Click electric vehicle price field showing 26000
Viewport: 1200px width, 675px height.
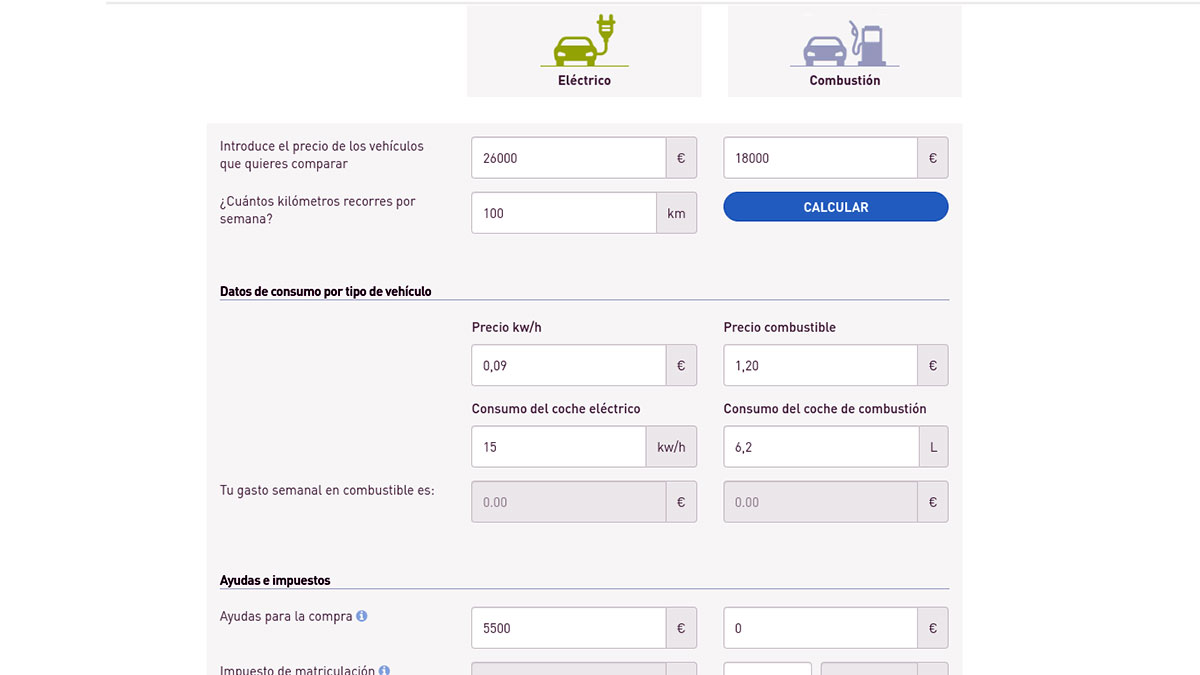pyautogui.click(x=568, y=158)
